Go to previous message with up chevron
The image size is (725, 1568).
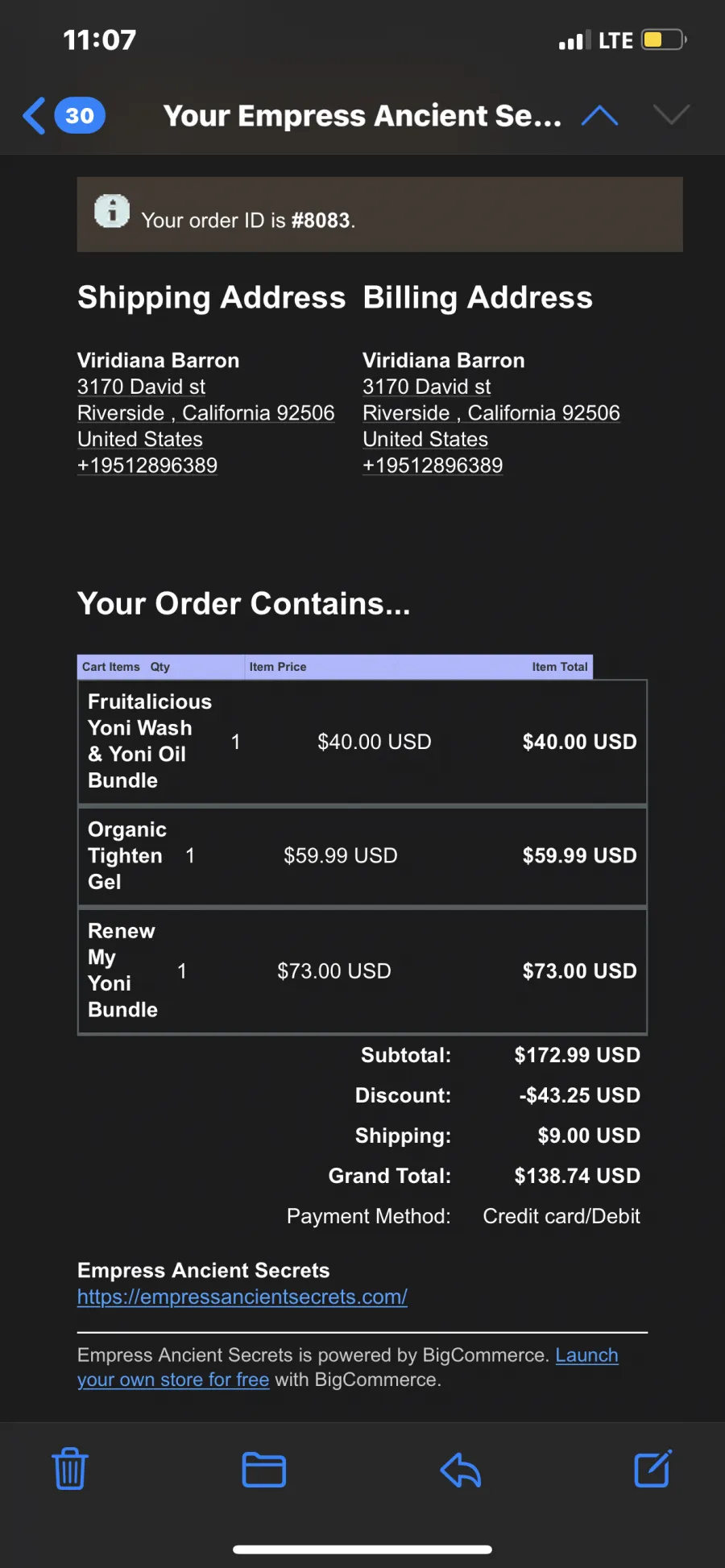click(x=599, y=116)
